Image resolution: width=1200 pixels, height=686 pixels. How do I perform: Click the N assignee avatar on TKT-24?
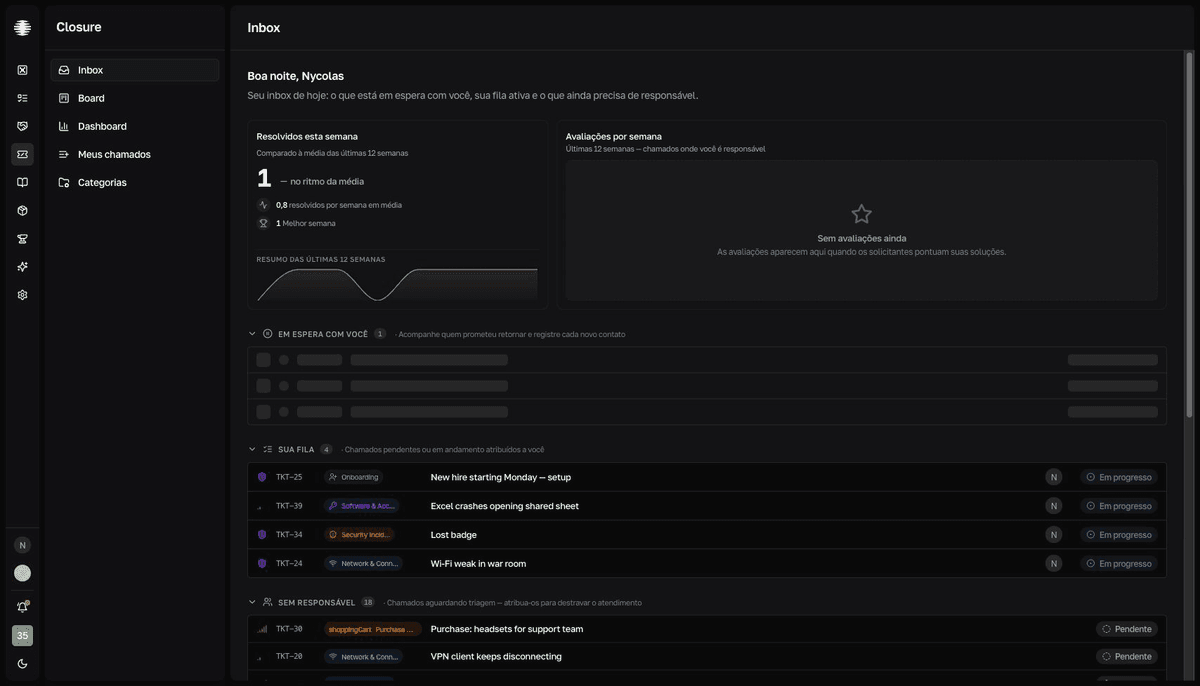pos(1053,564)
